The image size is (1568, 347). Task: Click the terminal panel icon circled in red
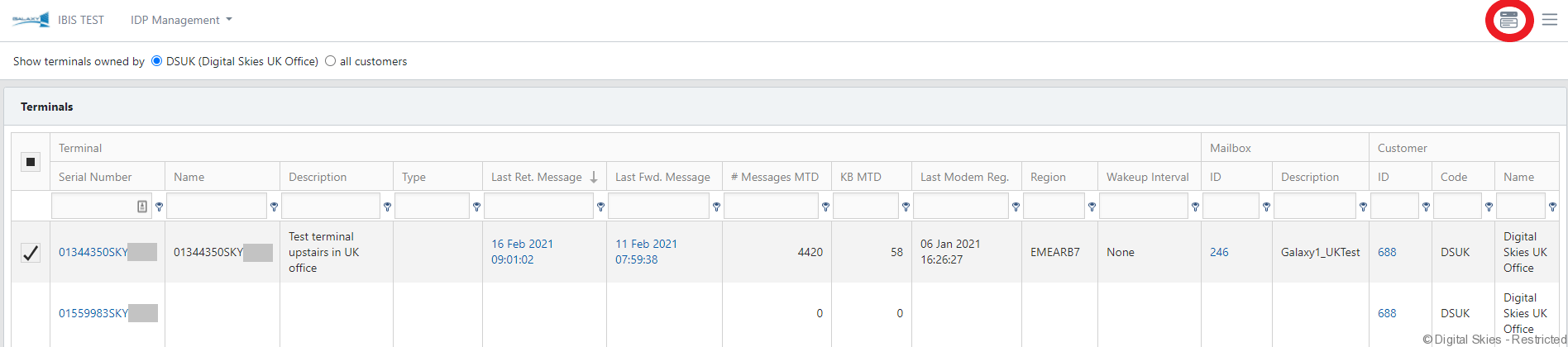pyautogui.click(x=1508, y=20)
